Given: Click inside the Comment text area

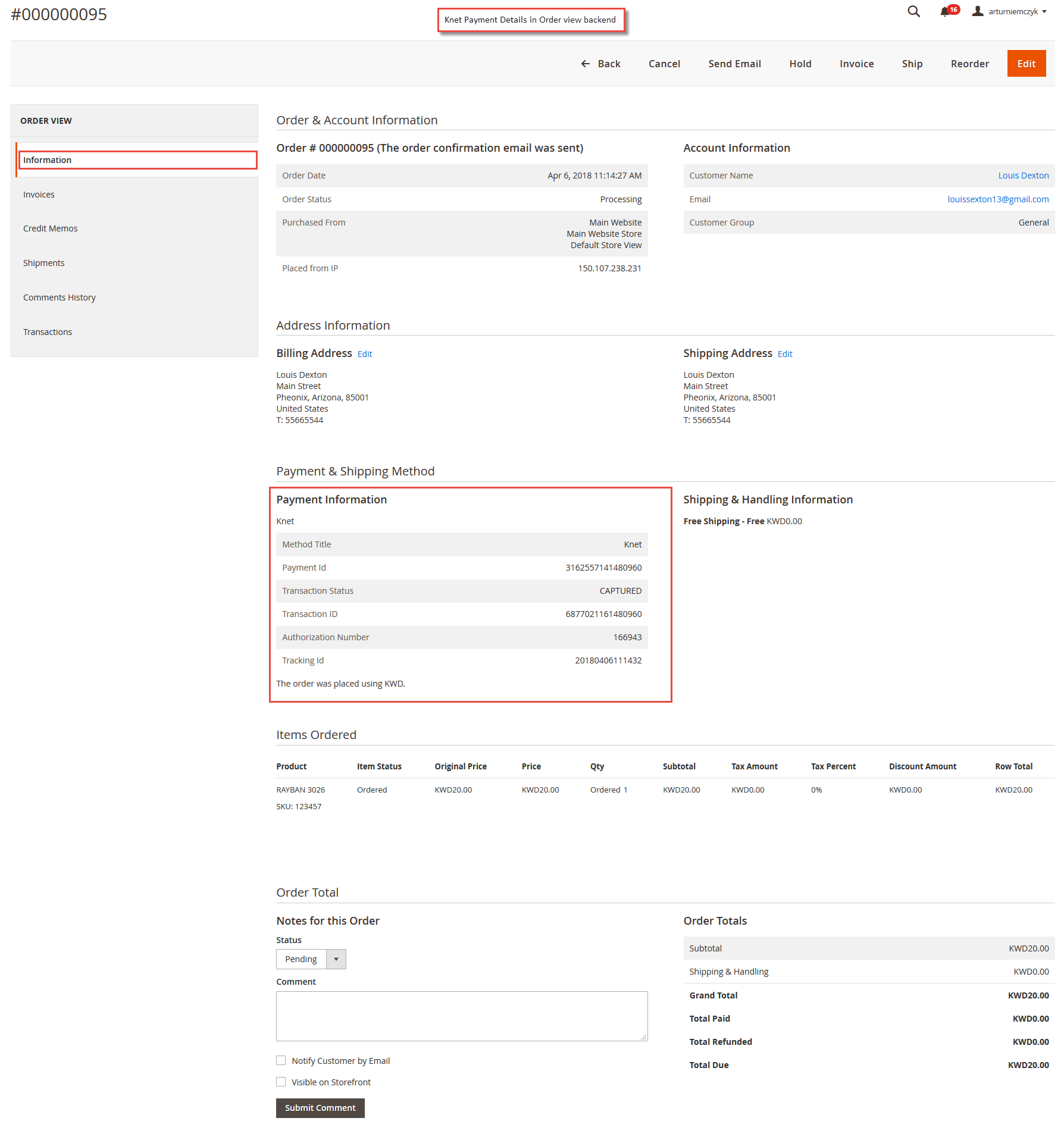Looking at the screenshot, I should click(461, 1016).
